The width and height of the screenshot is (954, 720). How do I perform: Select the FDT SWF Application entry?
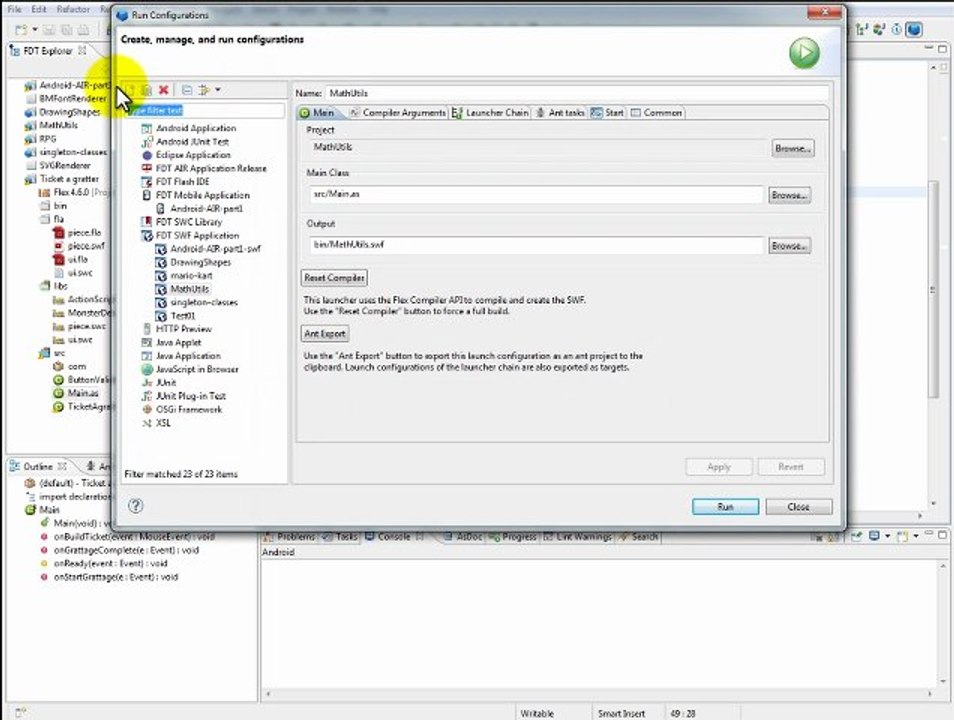pos(197,236)
